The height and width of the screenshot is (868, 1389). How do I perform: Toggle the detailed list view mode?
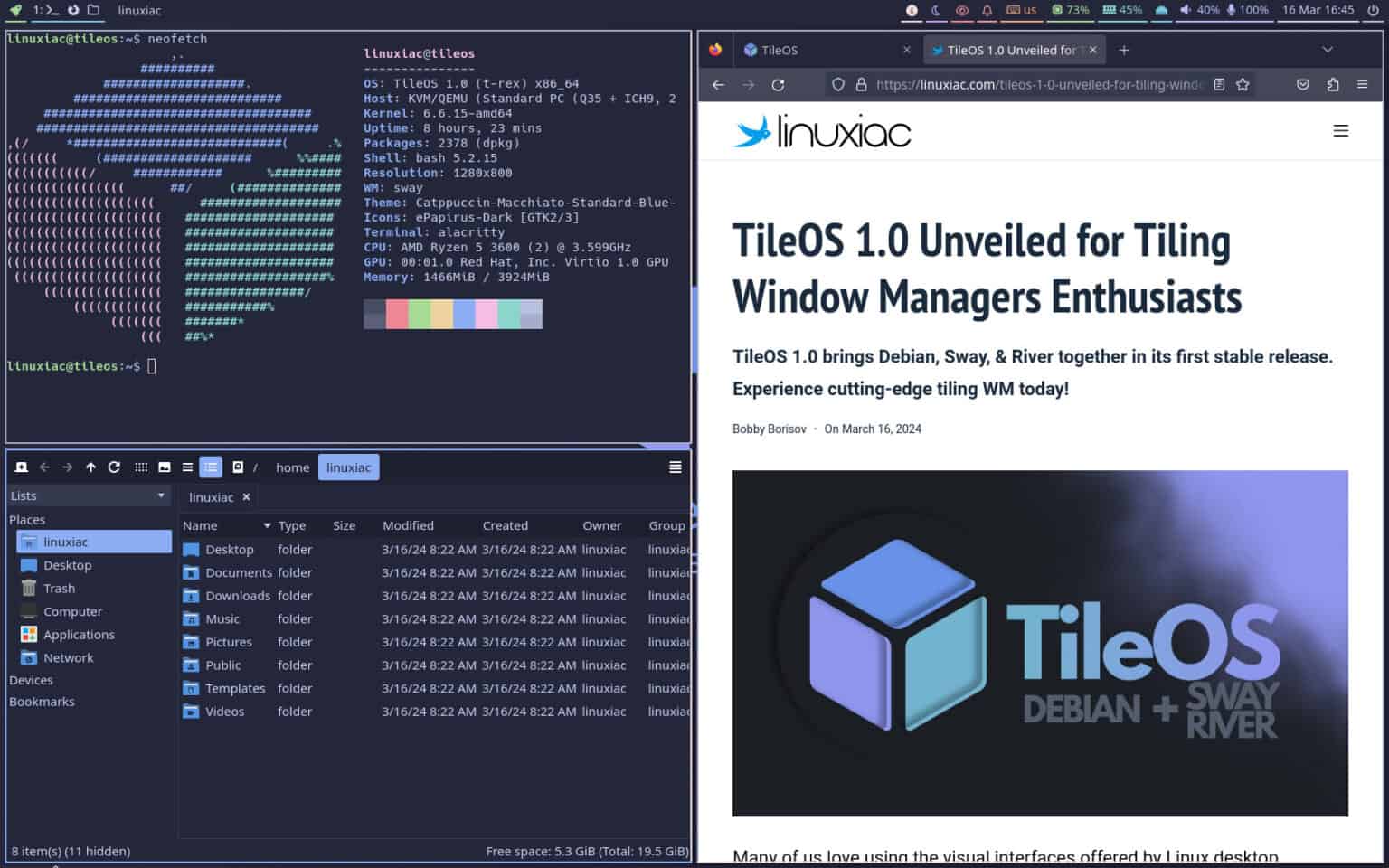click(x=211, y=467)
